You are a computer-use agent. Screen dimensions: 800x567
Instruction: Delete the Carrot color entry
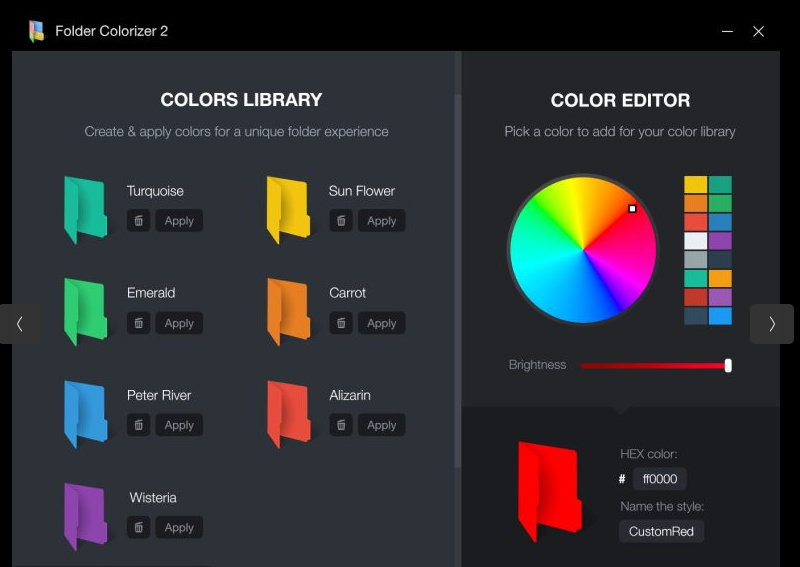click(x=341, y=323)
